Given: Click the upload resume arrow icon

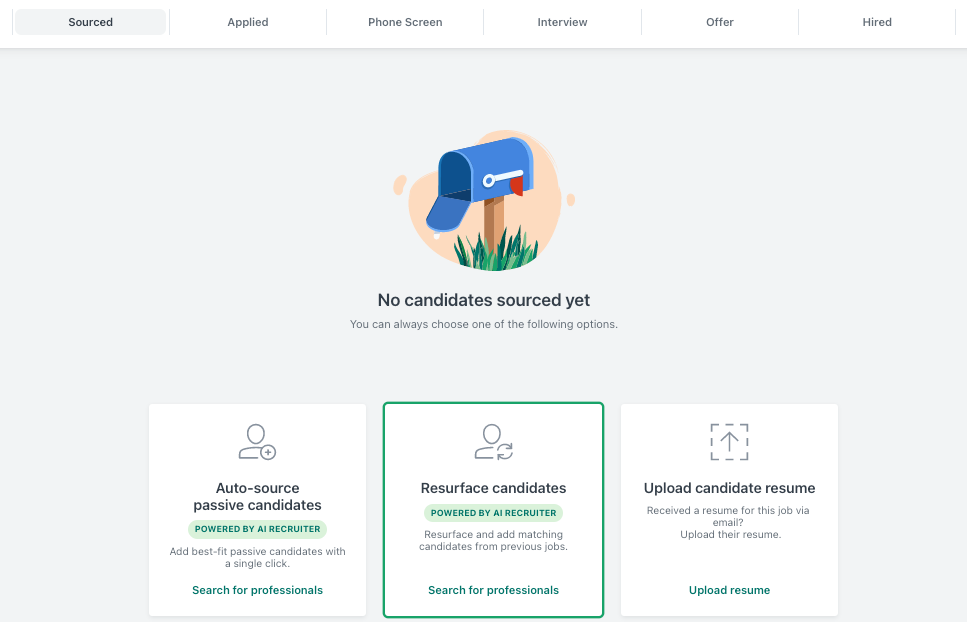Looking at the screenshot, I should (x=729, y=441).
